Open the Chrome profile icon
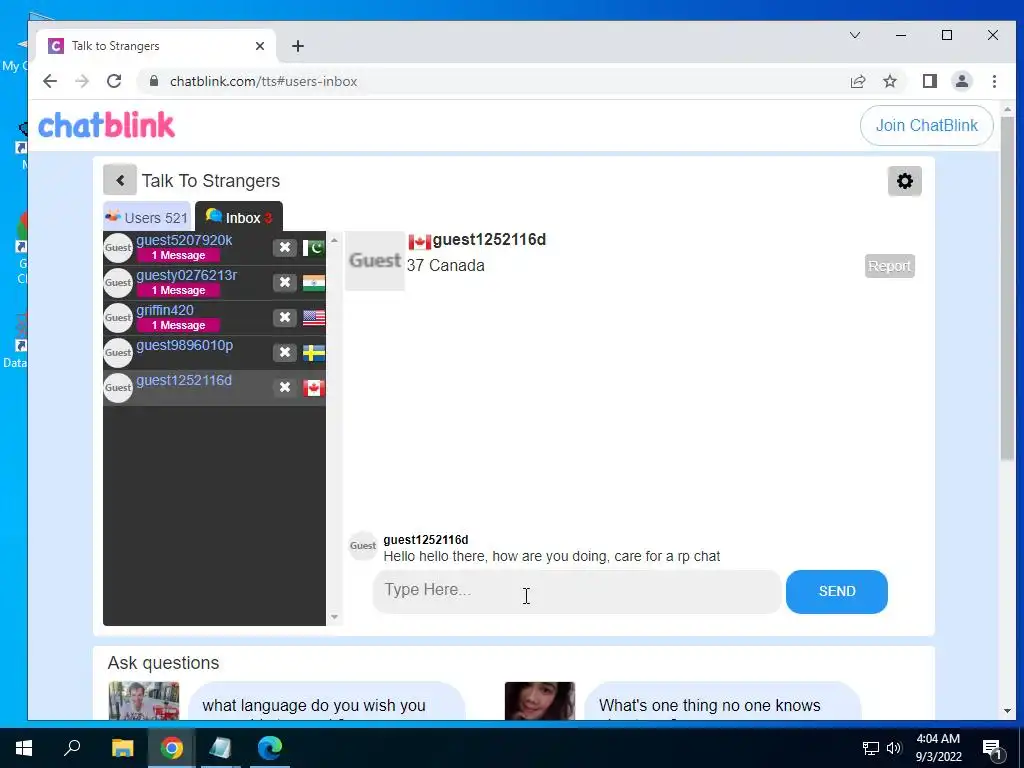 click(961, 81)
